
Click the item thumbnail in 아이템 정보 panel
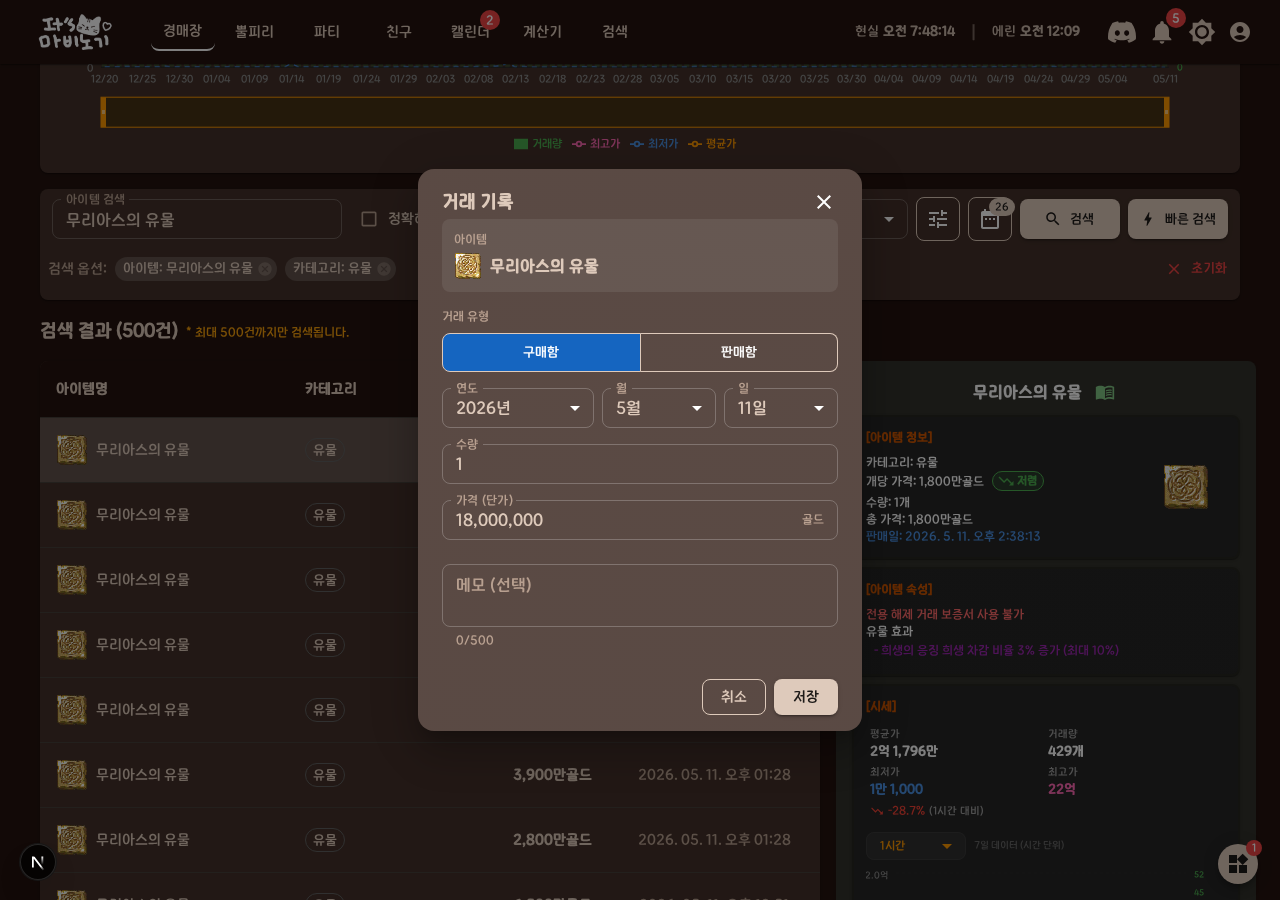coord(1186,487)
